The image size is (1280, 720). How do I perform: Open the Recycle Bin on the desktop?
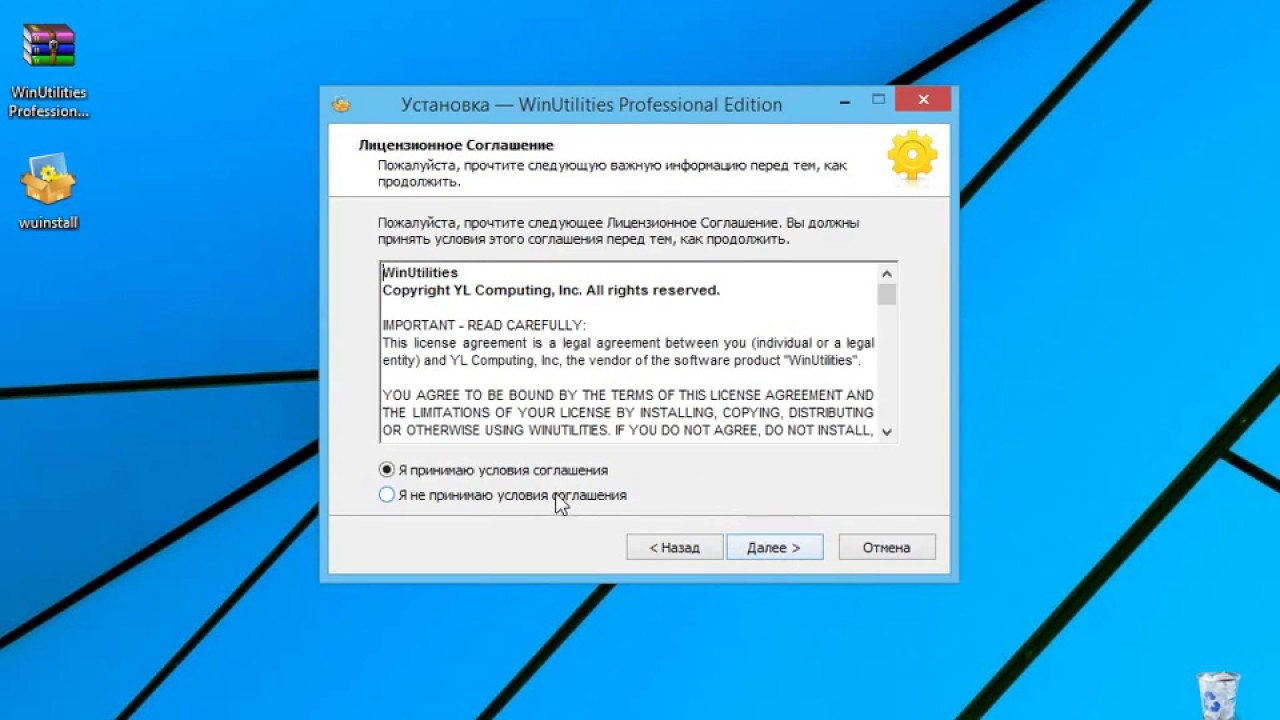click(1218, 695)
